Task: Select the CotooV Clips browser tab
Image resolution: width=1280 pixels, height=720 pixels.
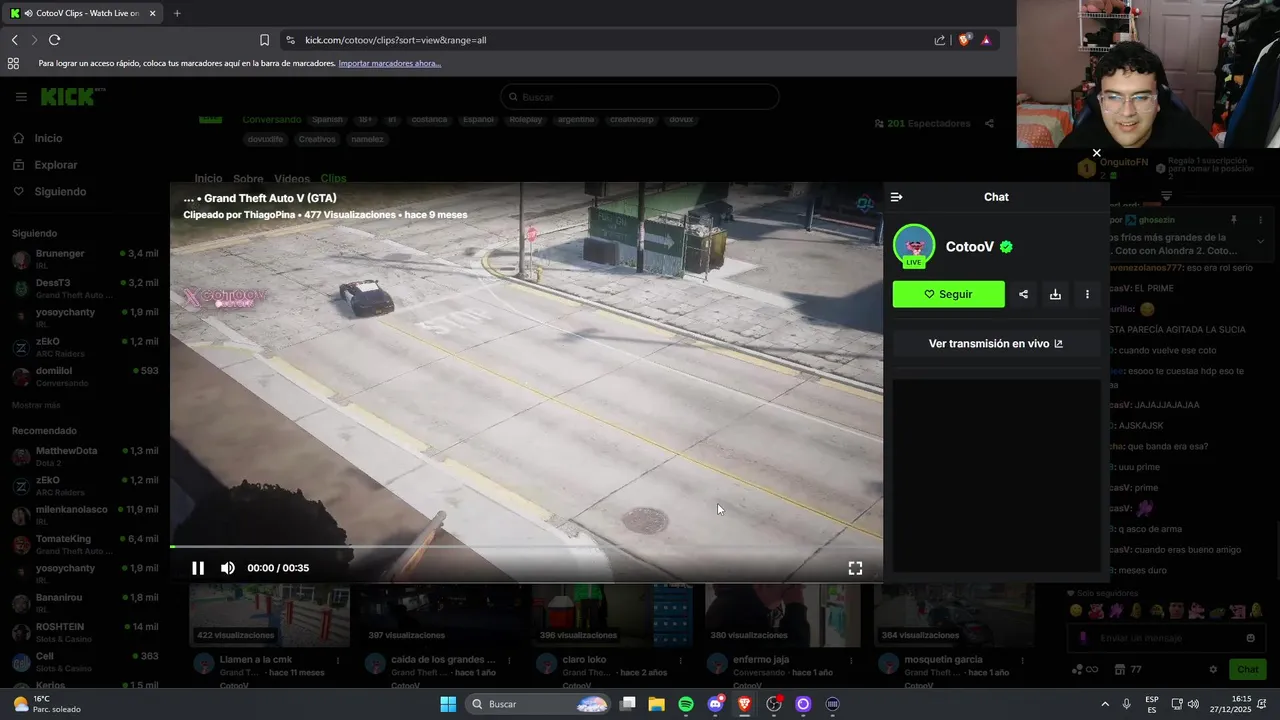Action: [83, 13]
